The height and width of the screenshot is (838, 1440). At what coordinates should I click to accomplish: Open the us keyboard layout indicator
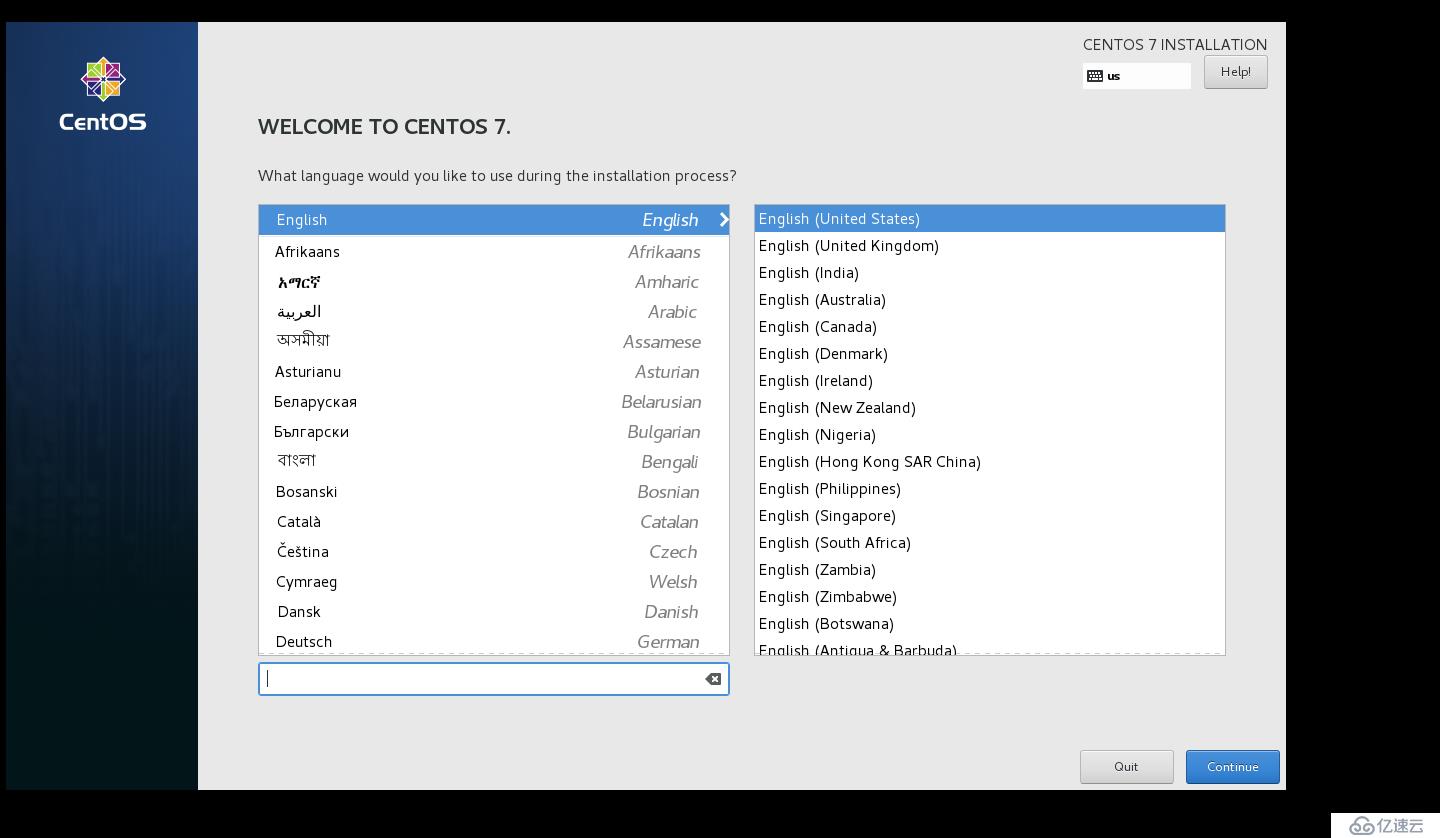pyautogui.click(x=1137, y=76)
